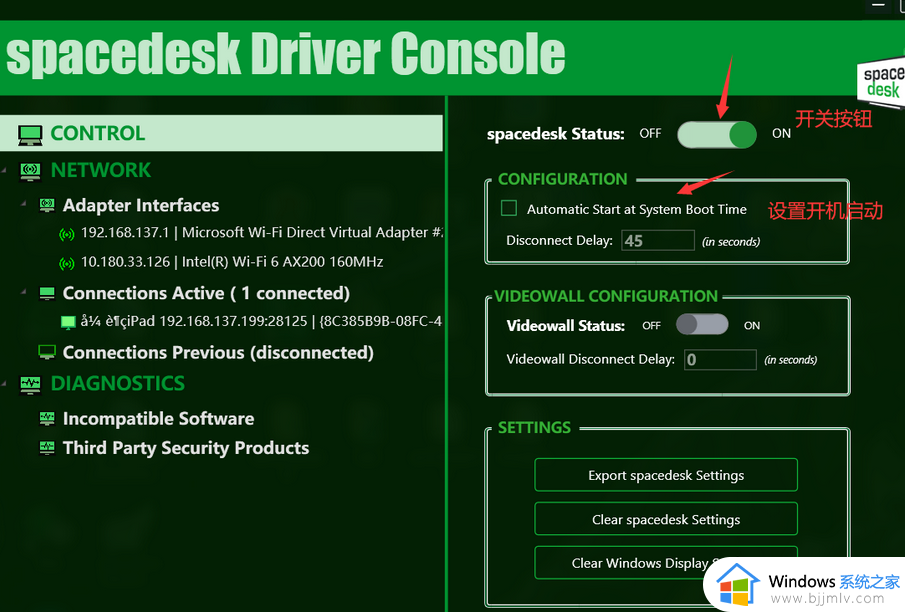The width and height of the screenshot is (905, 612).
Task: Select Connections Active (1 connected)
Action: 206,293
